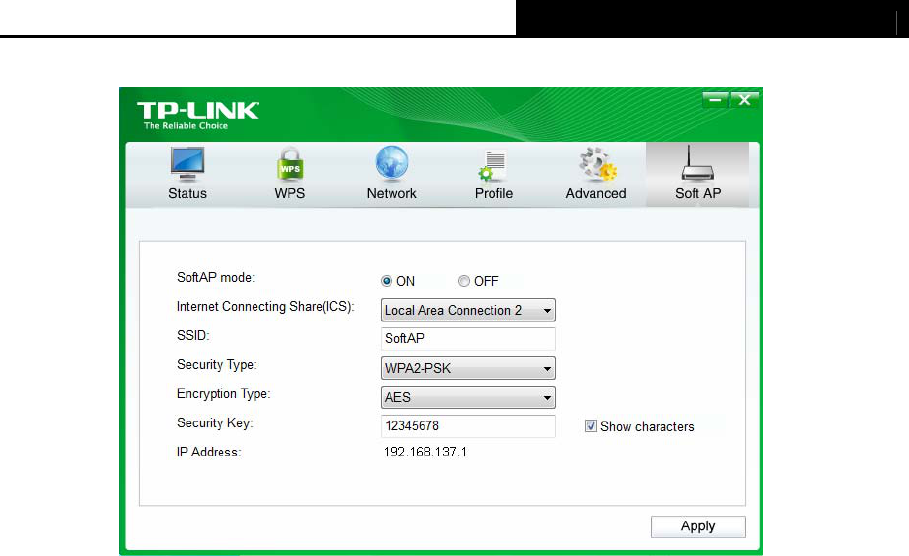
Task: Switch to the WPS tab label
Action: click(x=289, y=193)
